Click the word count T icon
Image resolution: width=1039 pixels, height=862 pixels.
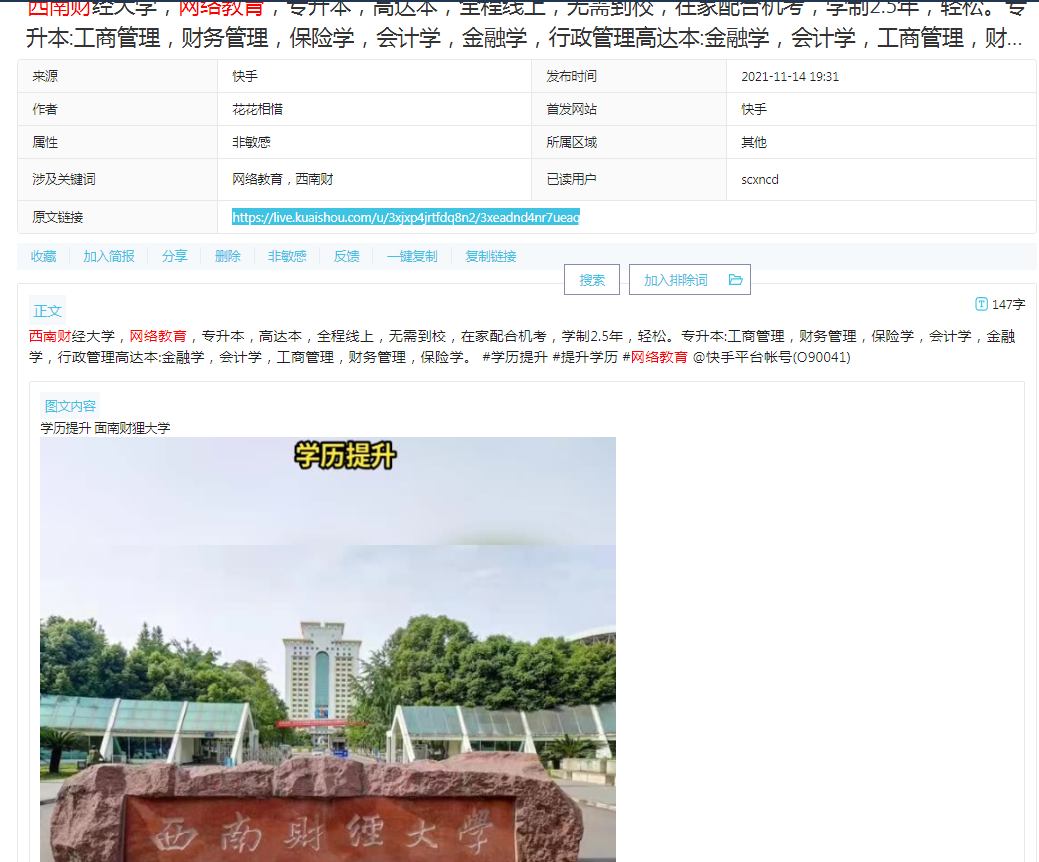(981, 304)
